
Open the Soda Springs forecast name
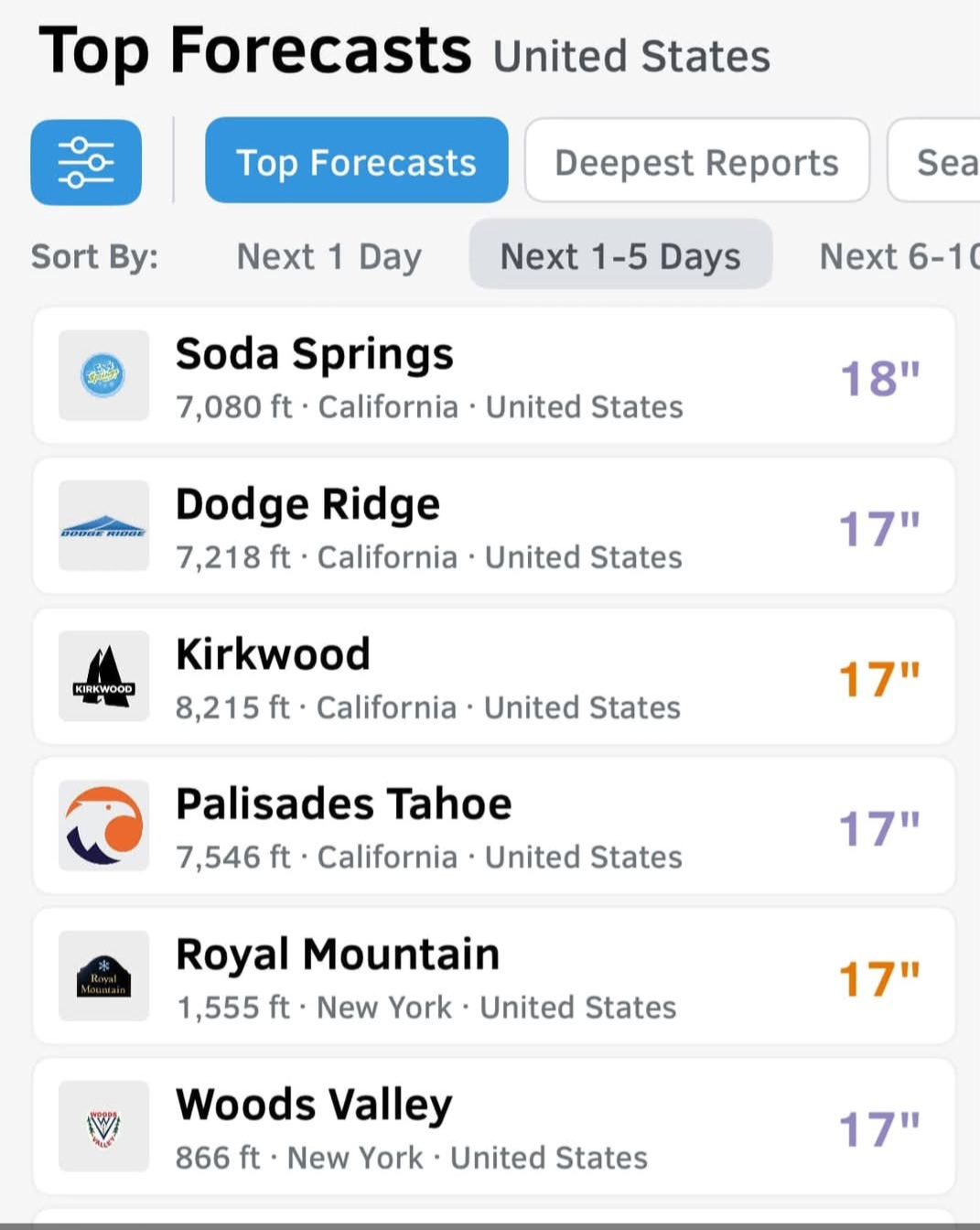(314, 354)
